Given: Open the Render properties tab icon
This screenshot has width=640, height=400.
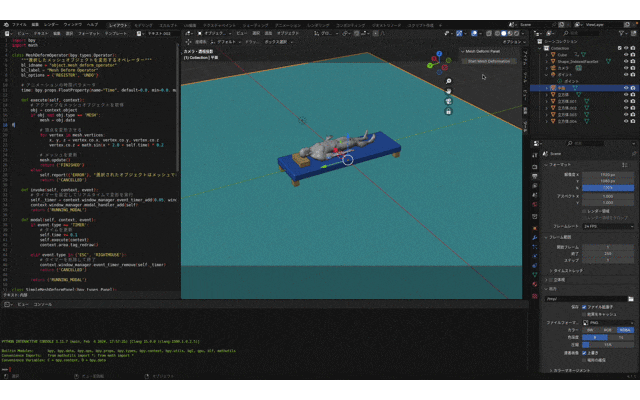Looking at the screenshot, I should (x=535, y=167).
